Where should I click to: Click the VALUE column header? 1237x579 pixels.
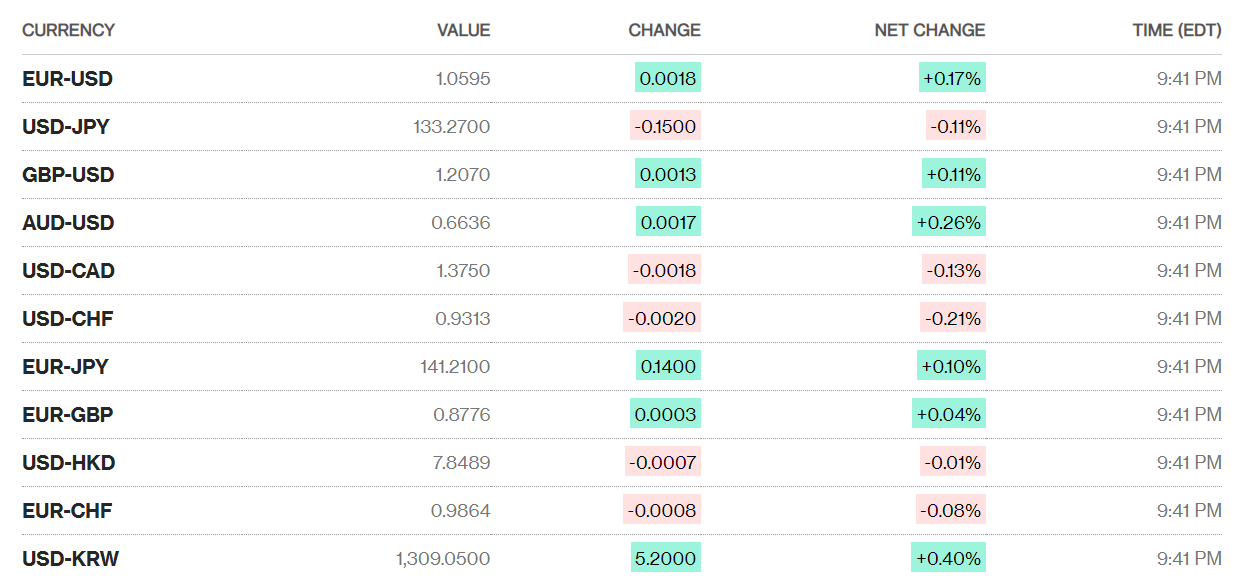tap(463, 30)
